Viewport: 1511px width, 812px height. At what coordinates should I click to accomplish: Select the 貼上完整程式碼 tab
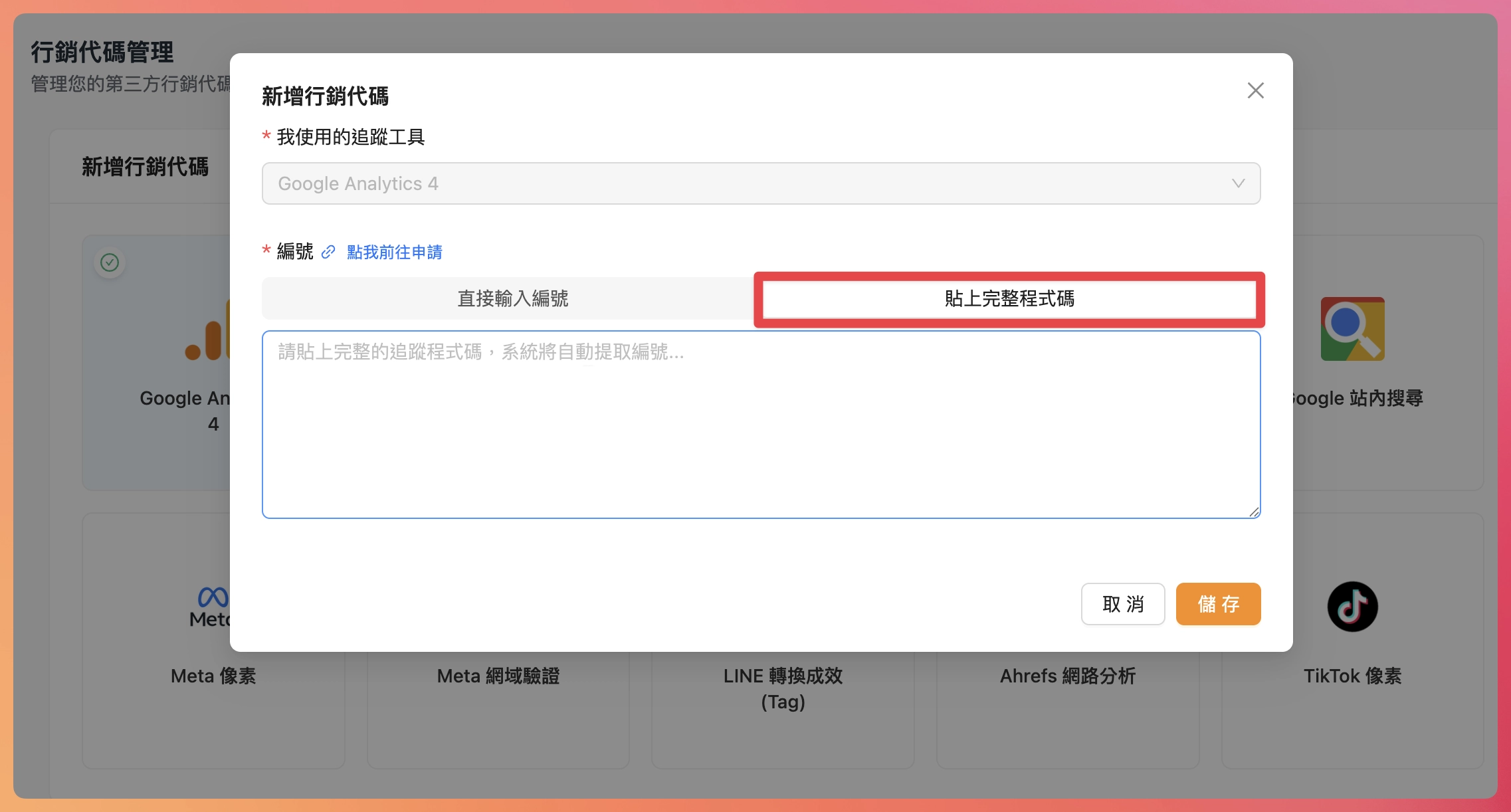[1009, 299]
